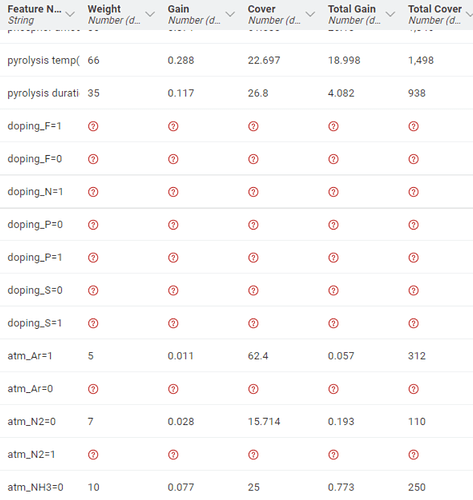Expand the Total Gain column menu
The image size is (473, 500).
pyautogui.click(x=390, y=14)
